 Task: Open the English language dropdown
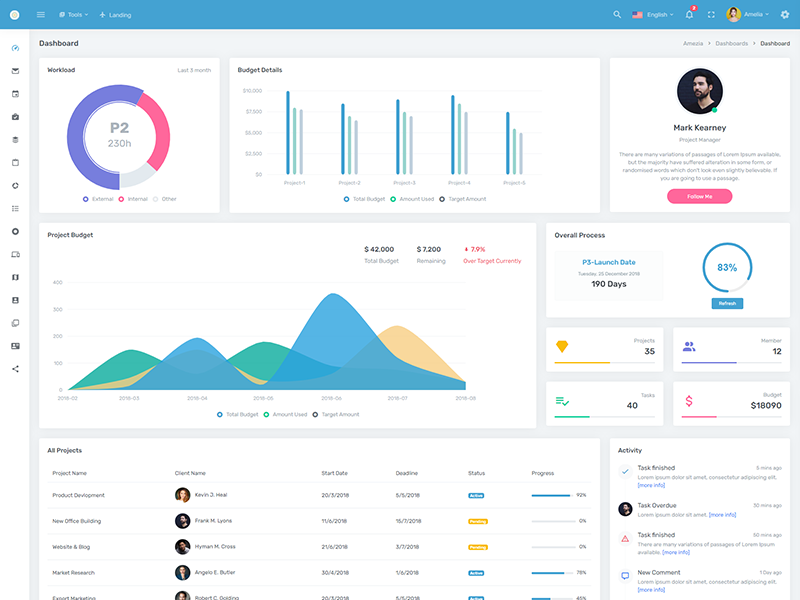tap(653, 15)
